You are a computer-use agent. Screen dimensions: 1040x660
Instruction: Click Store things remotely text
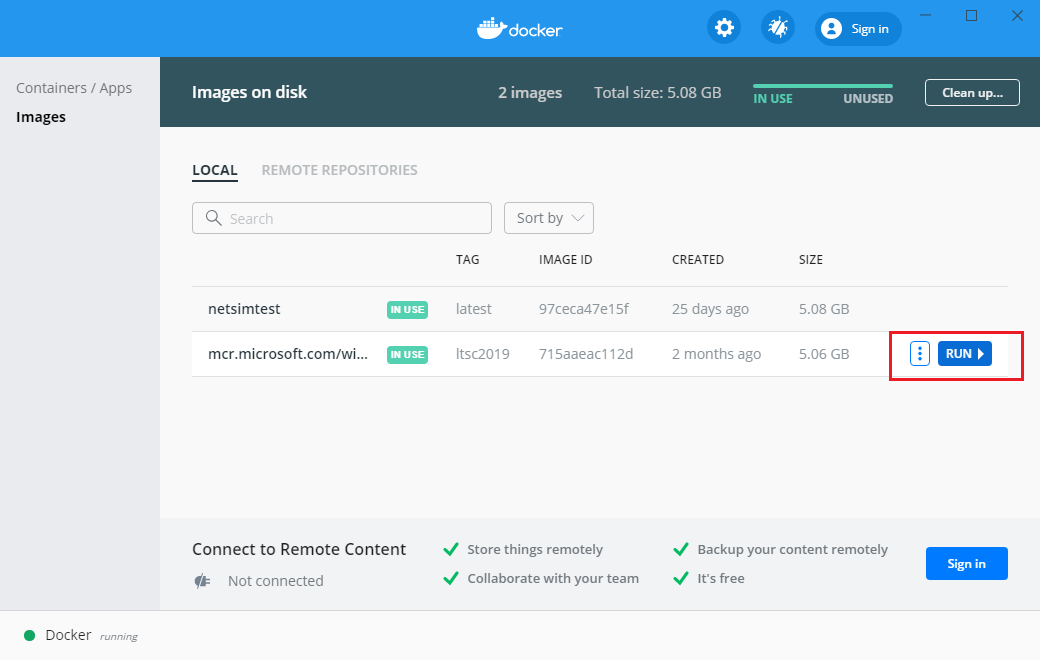[535, 549]
